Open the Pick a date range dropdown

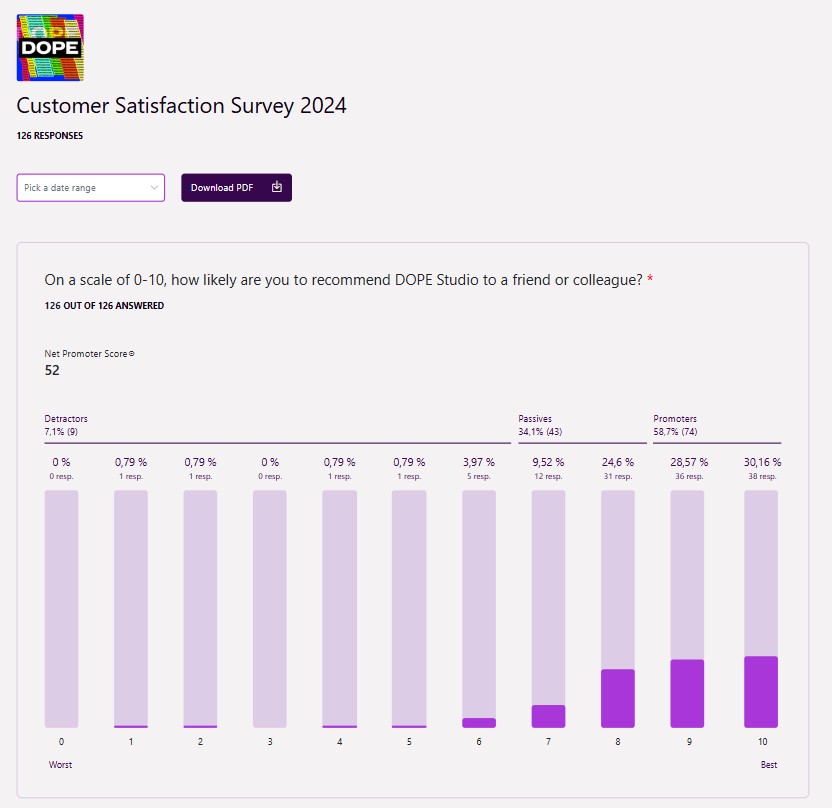tap(91, 187)
